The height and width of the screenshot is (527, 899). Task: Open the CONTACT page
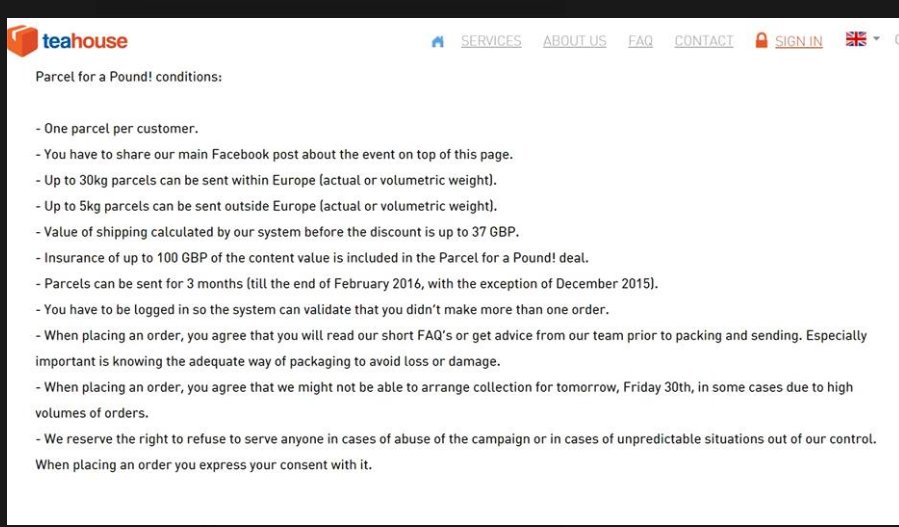704,41
